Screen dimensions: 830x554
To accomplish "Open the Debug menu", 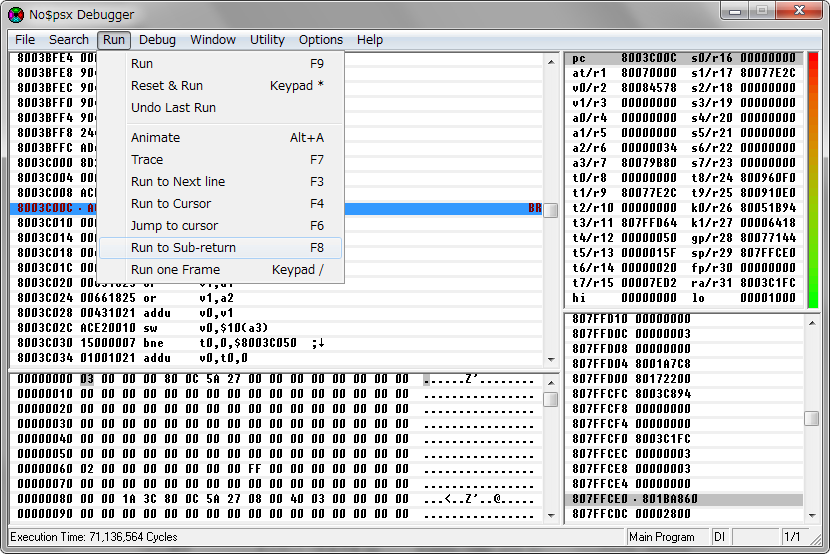I will point(157,40).
